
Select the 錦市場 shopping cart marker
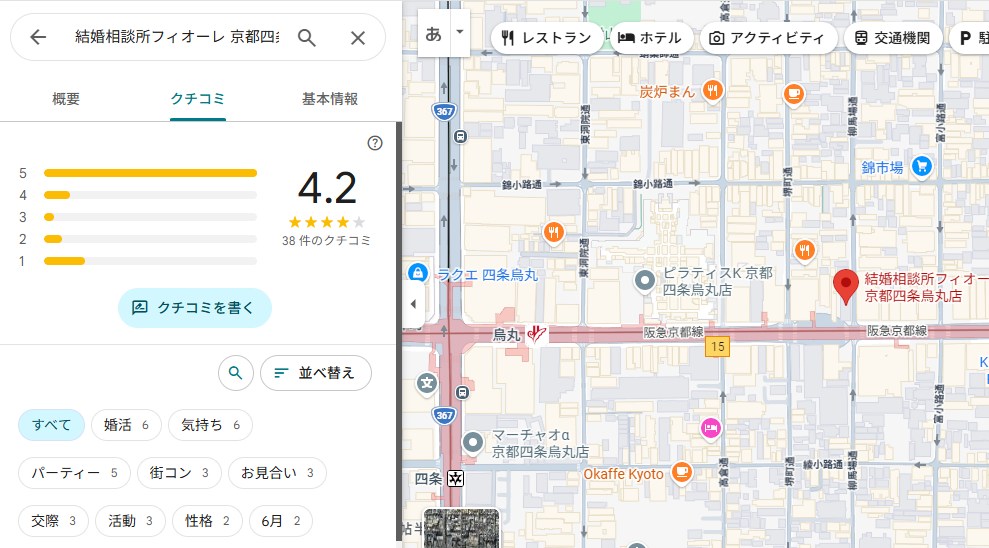921,167
